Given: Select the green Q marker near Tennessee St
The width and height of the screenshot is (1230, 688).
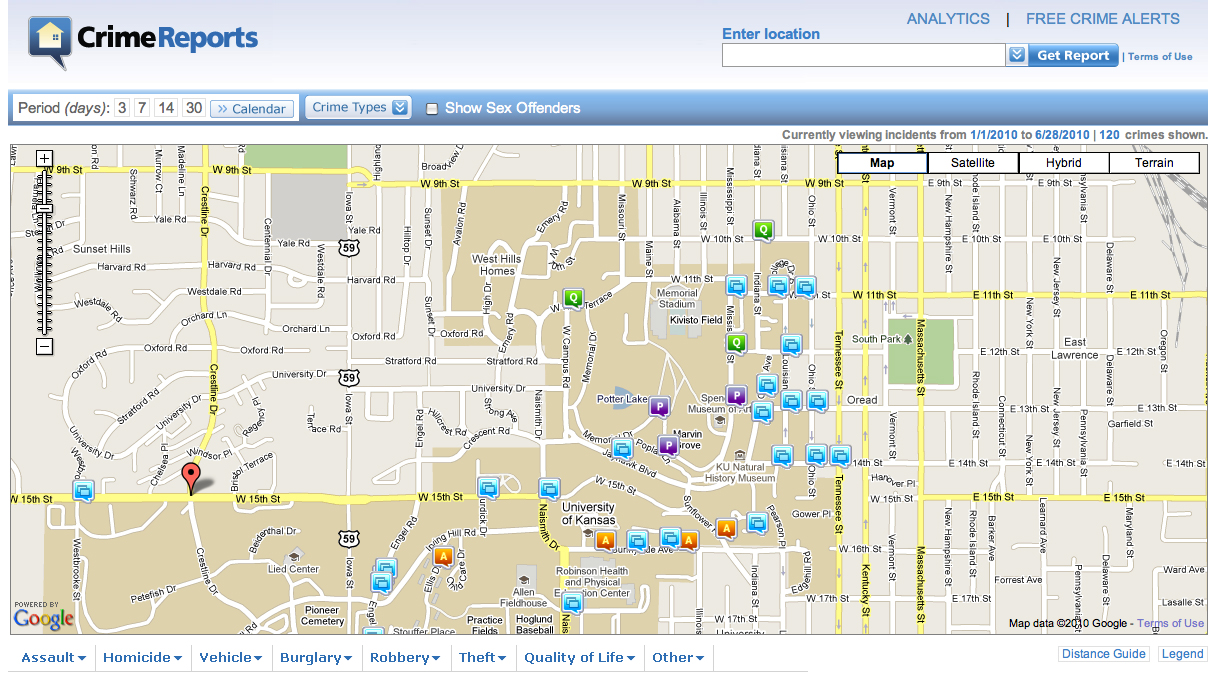Looking at the screenshot, I should (x=737, y=343).
